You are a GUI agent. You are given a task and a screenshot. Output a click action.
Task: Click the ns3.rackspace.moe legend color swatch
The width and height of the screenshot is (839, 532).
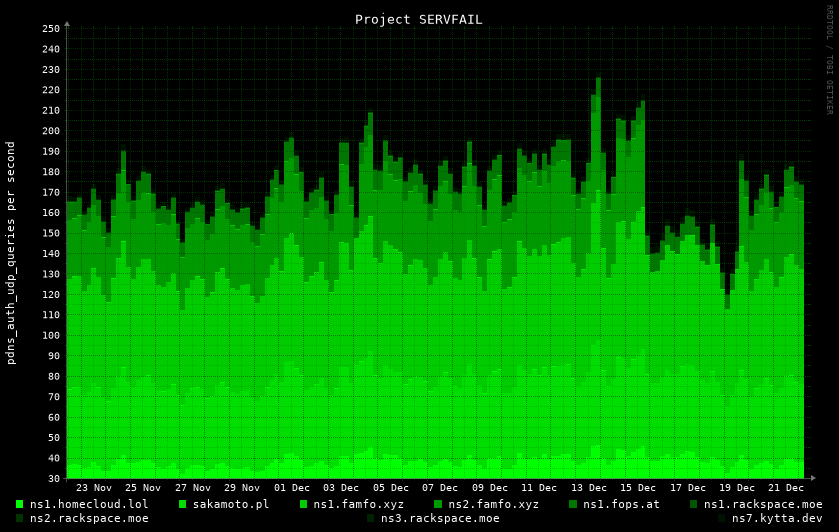pos(371,518)
